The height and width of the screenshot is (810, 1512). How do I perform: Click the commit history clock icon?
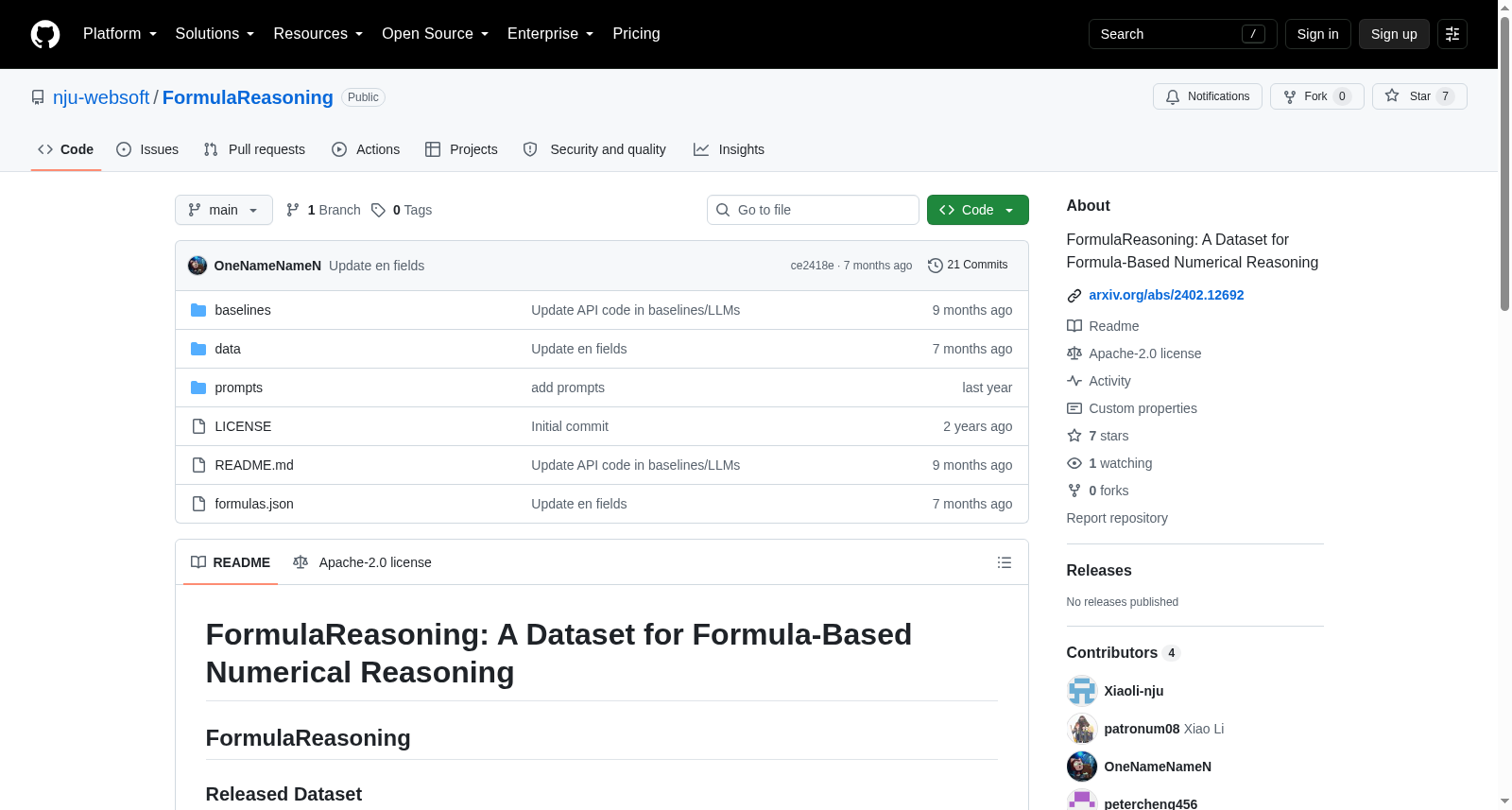point(936,266)
